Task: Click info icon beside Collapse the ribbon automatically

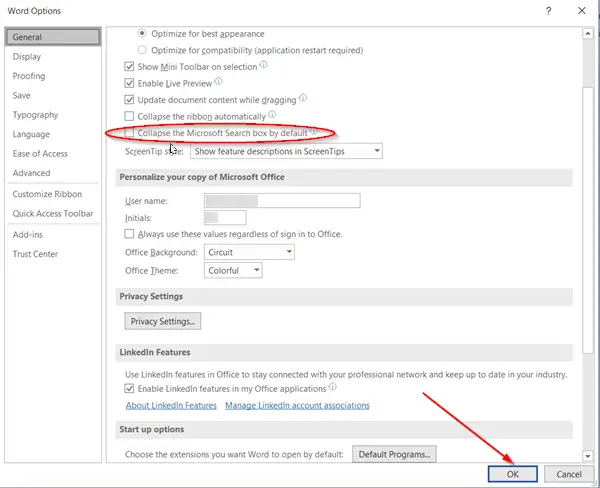Action: click(x=272, y=114)
